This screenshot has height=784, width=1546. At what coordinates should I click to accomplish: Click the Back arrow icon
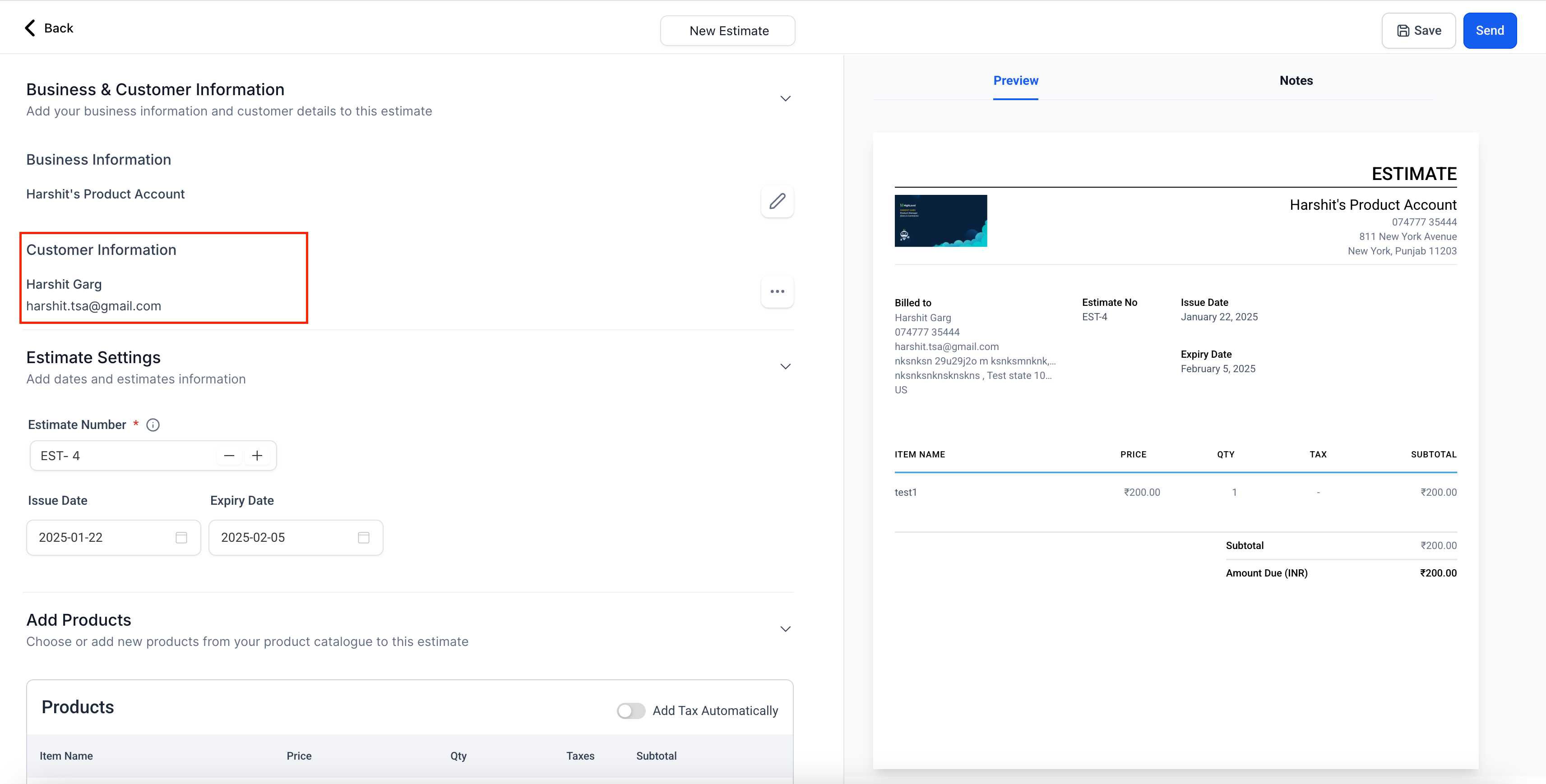tap(30, 28)
